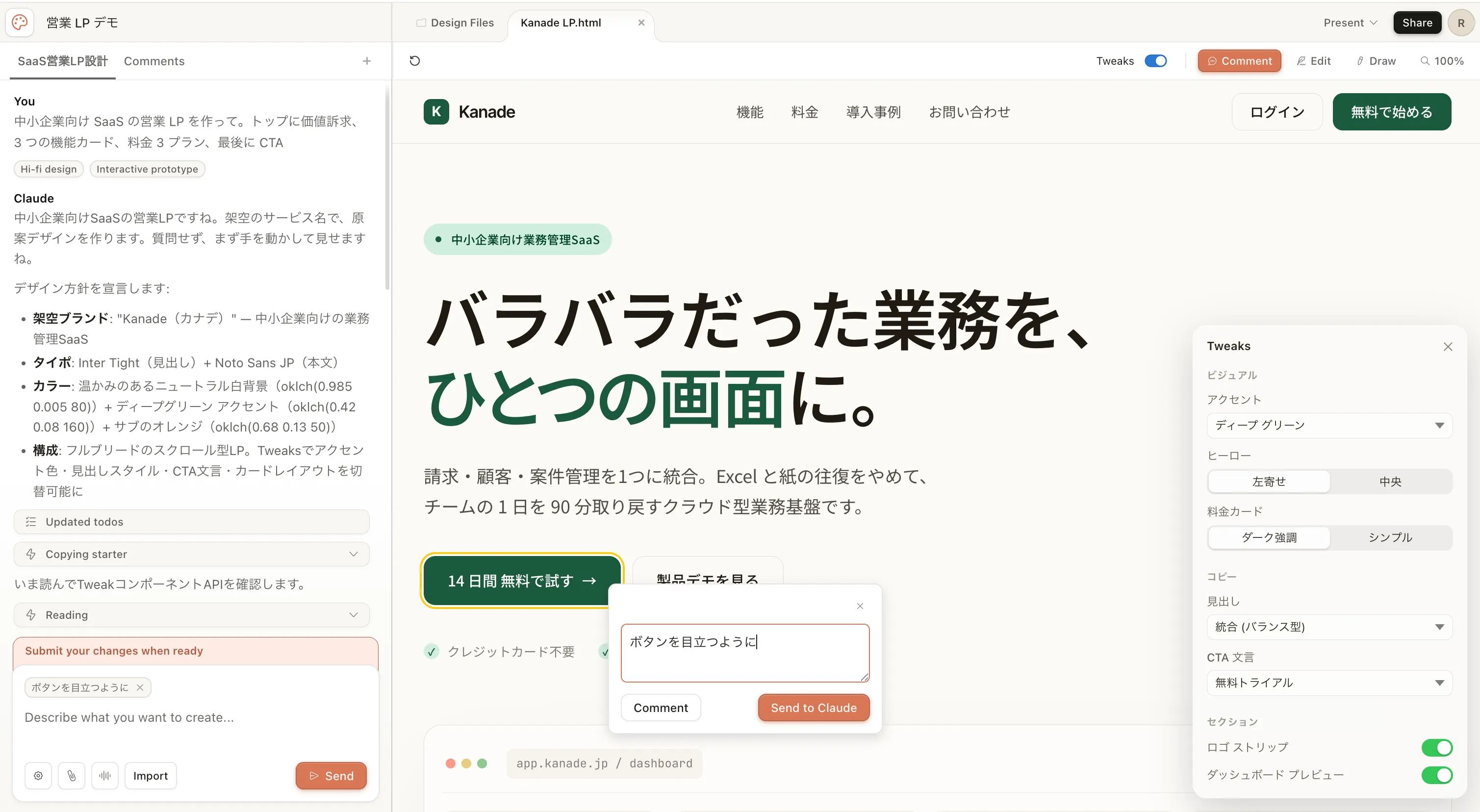Click the reload icon above the canvas
Image resolution: width=1480 pixels, height=812 pixels.
click(415, 60)
